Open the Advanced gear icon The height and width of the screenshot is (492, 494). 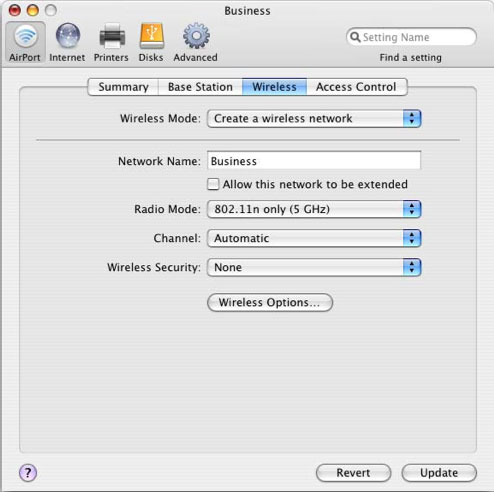pos(196,36)
